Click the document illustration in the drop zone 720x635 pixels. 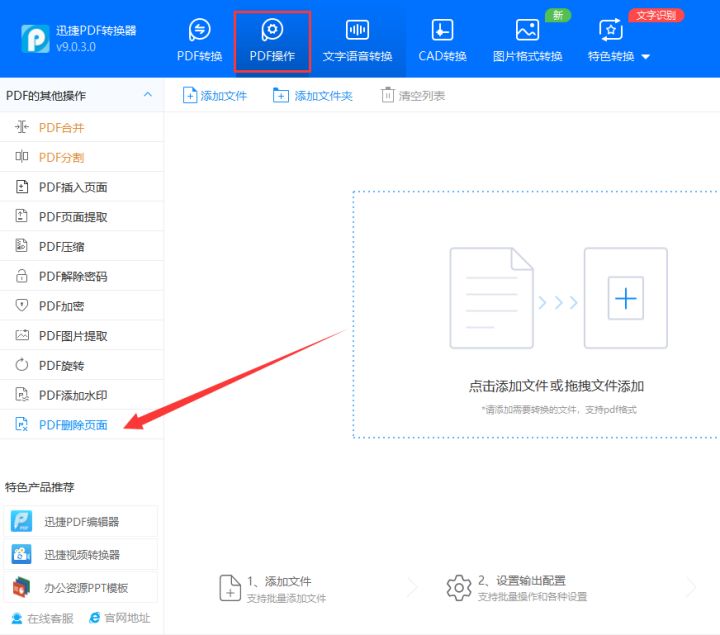point(491,298)
